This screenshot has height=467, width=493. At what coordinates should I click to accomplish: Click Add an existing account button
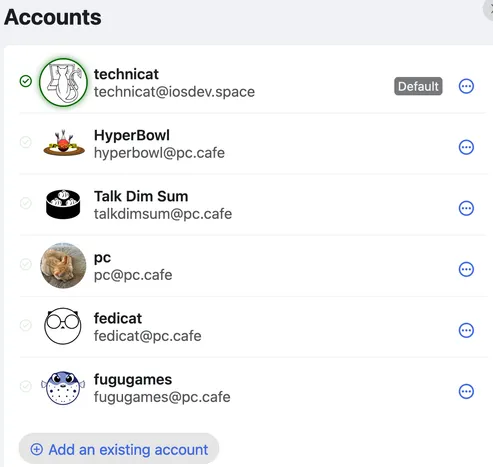click(x=119, y=449)
